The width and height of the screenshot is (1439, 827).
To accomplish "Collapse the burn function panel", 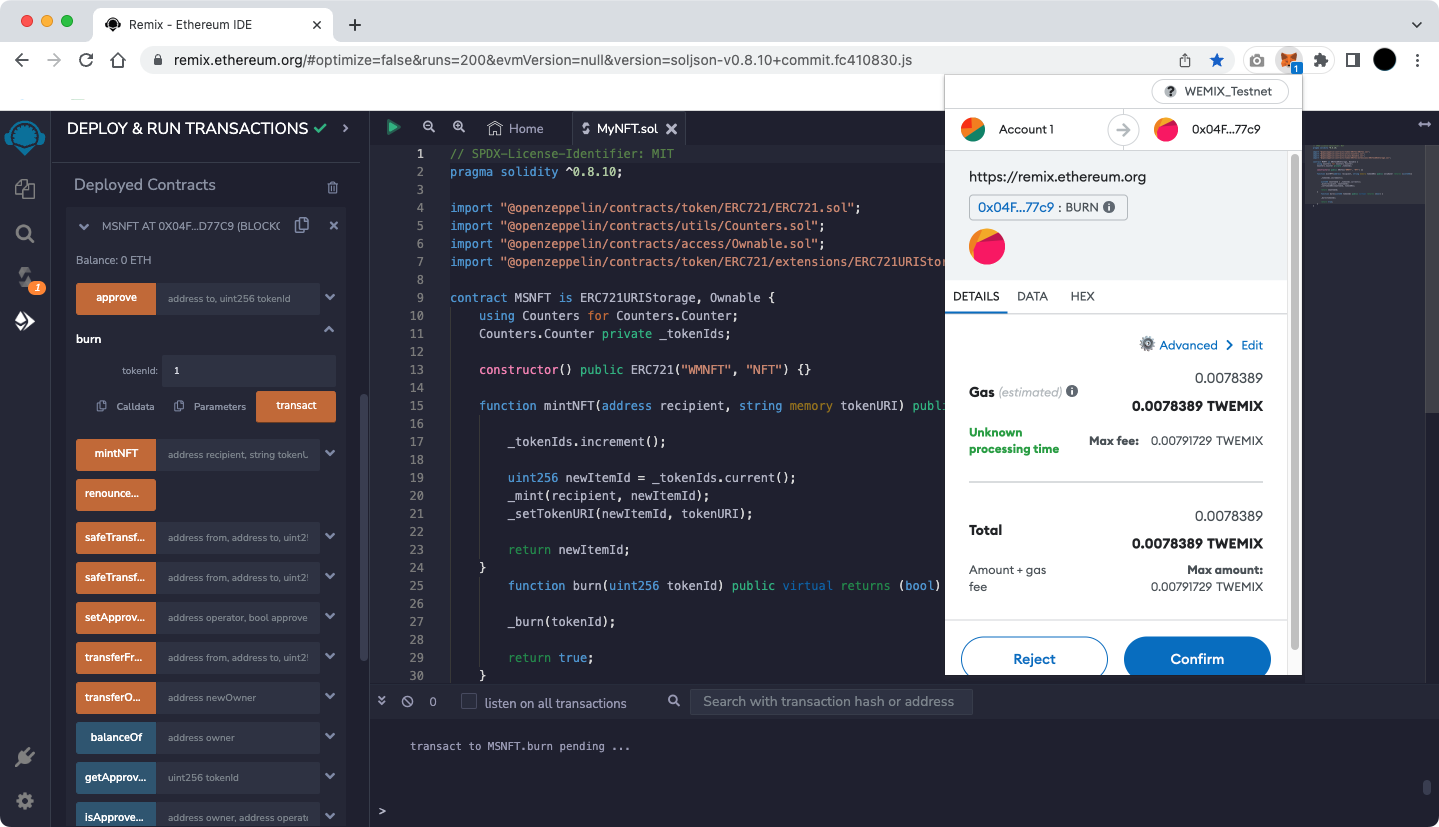I will tap(329, 329).
